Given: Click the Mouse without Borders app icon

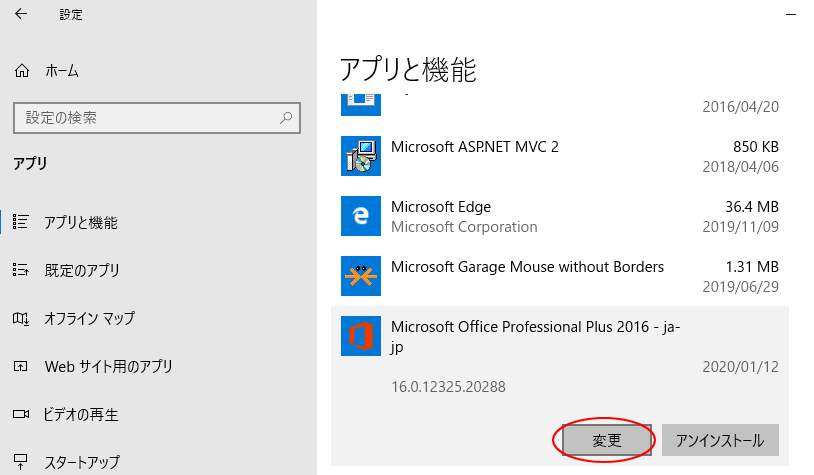Looking at the screenshot, I should (361, 276).
